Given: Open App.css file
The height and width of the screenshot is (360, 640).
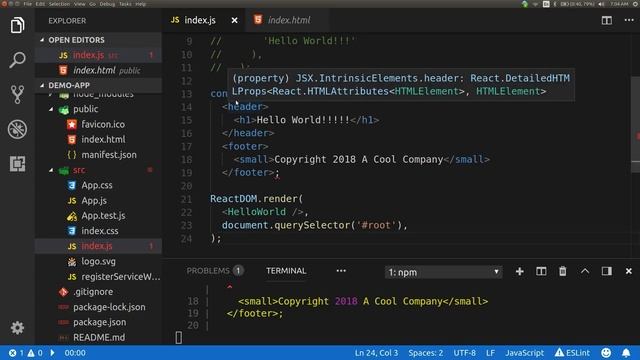Looking at the screenshot, I should pyautogui.click(x=97, y=185).
